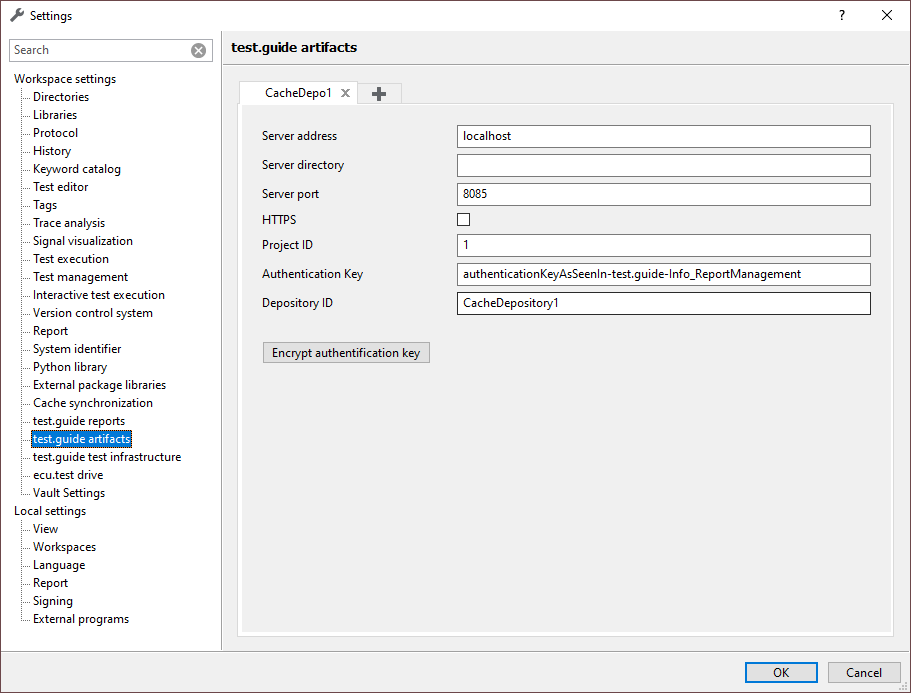911x693 pixels.
Task: Open Workspaces under Local settings
Action: 64,547
